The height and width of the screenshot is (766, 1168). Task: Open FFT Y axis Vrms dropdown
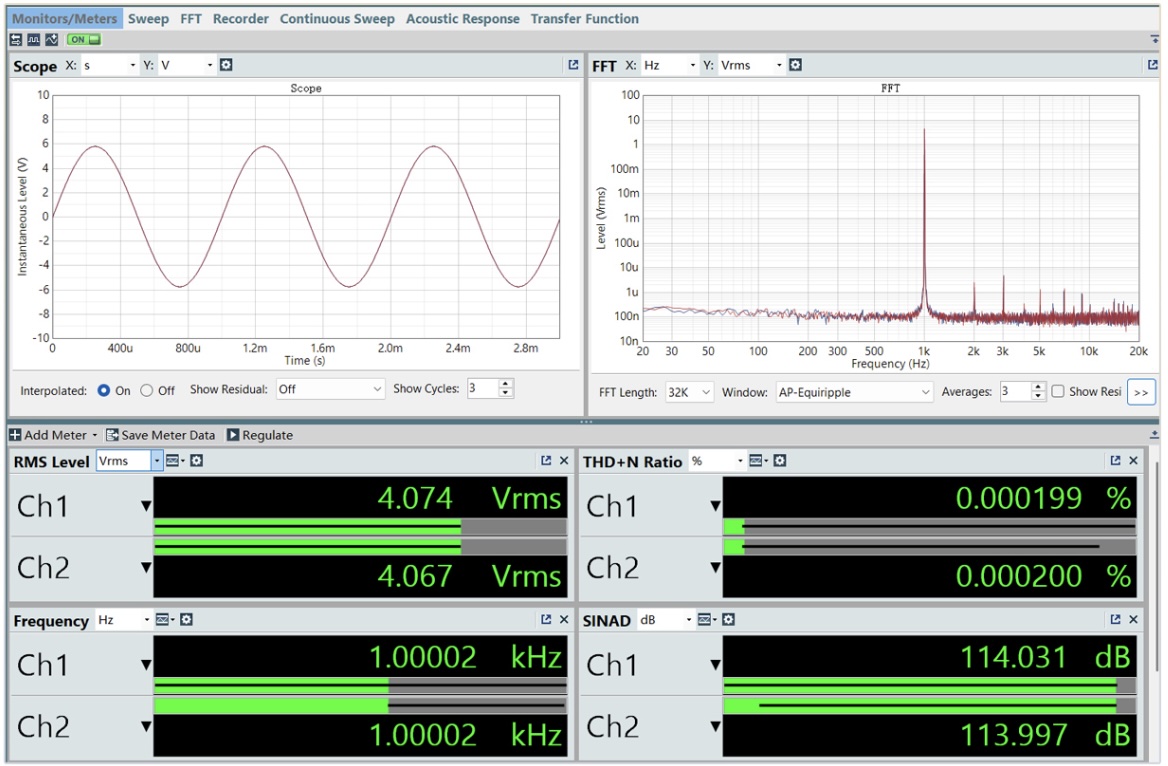(x=752, y=65)
